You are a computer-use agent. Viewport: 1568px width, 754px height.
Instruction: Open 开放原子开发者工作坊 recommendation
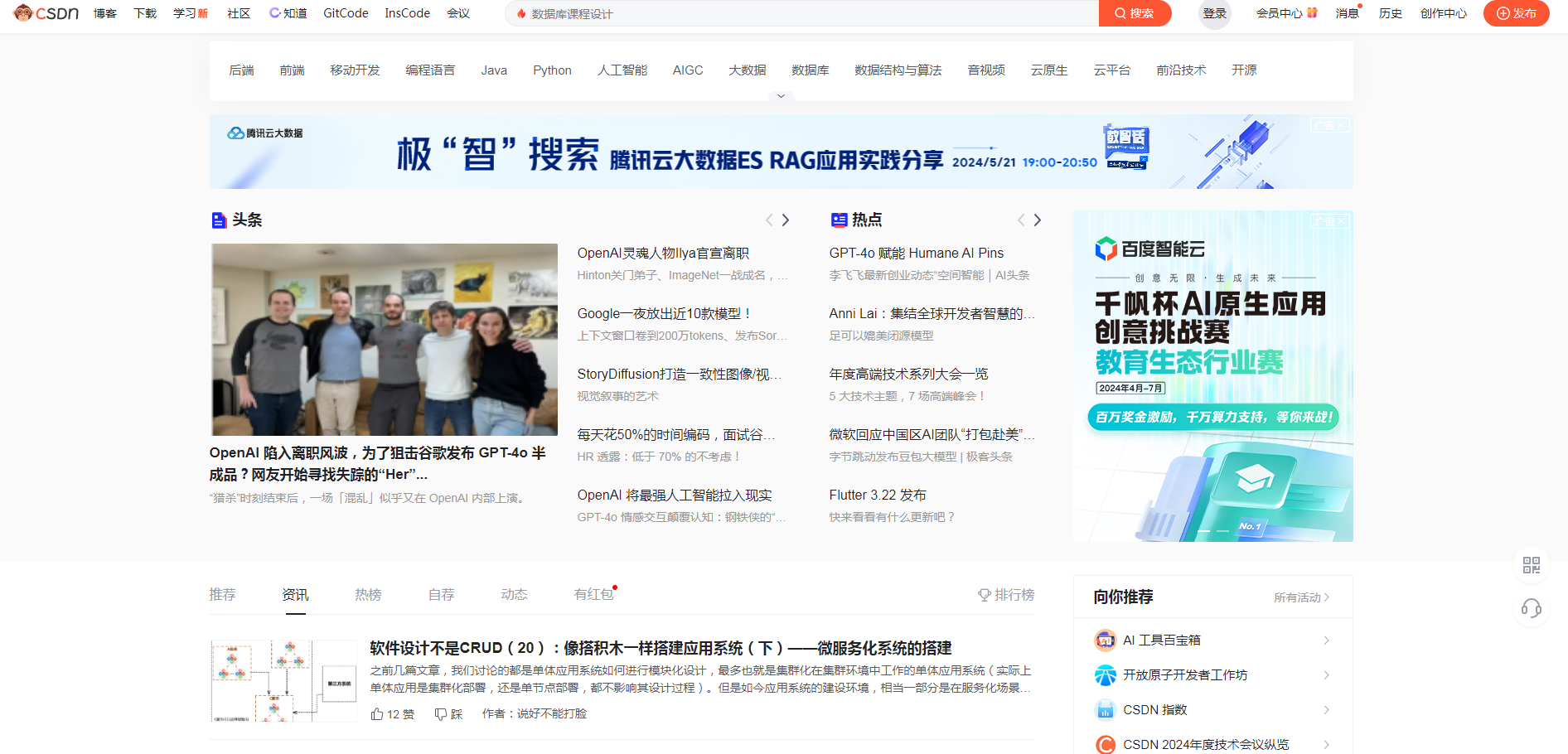pos(1212,674)
